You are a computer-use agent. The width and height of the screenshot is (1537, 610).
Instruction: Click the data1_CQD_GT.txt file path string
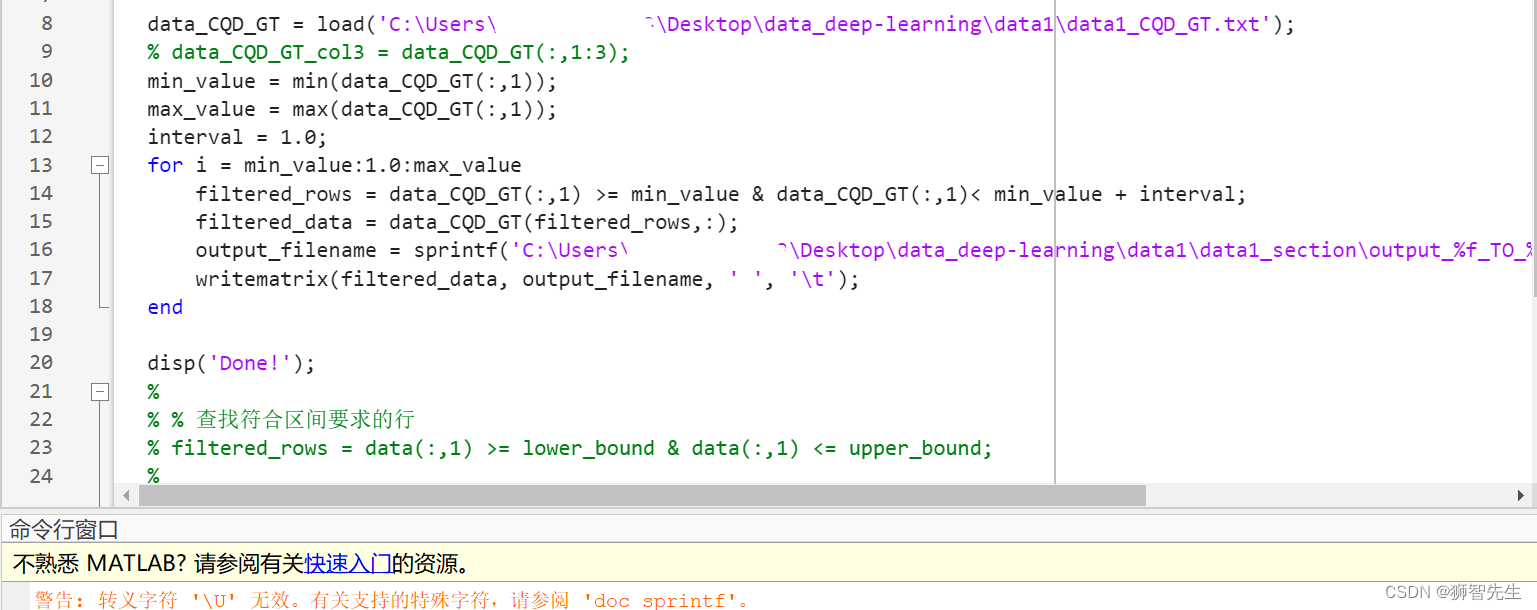coord(824,24)
